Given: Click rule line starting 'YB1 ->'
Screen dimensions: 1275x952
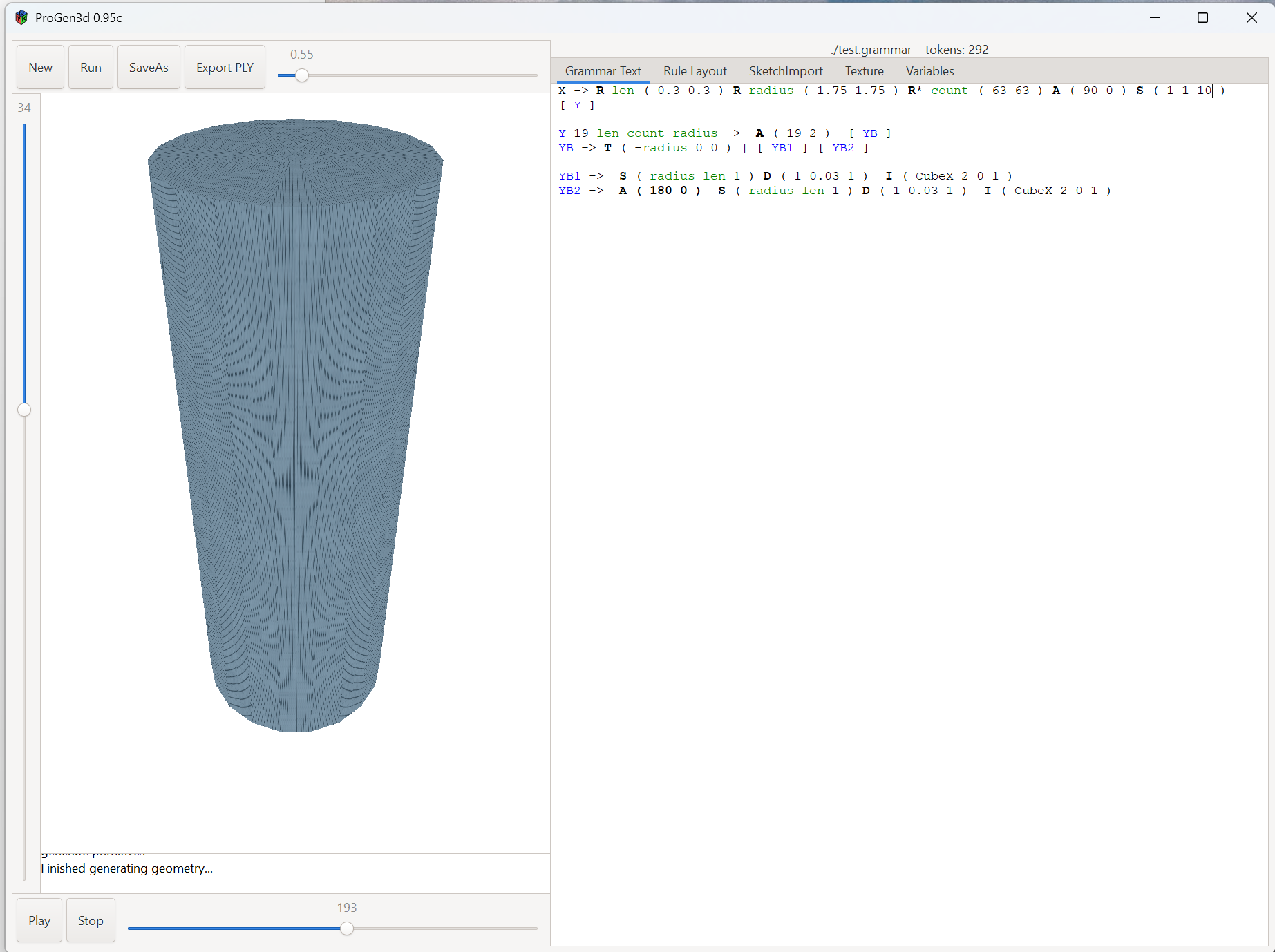Looking at the screenshot, I should [x=786, y=176].
